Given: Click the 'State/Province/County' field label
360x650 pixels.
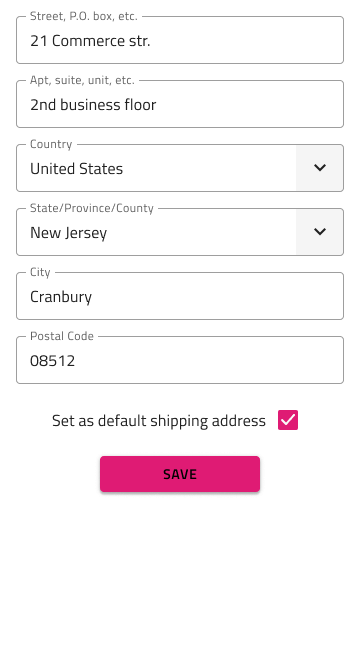Looking at the screenshot, I should pyautogui.click(x=92, y=208).
